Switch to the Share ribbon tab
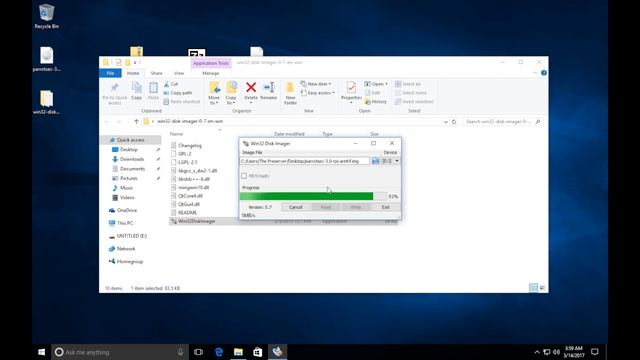The width and height of the screenshot is (640, 360). (156, 73)
